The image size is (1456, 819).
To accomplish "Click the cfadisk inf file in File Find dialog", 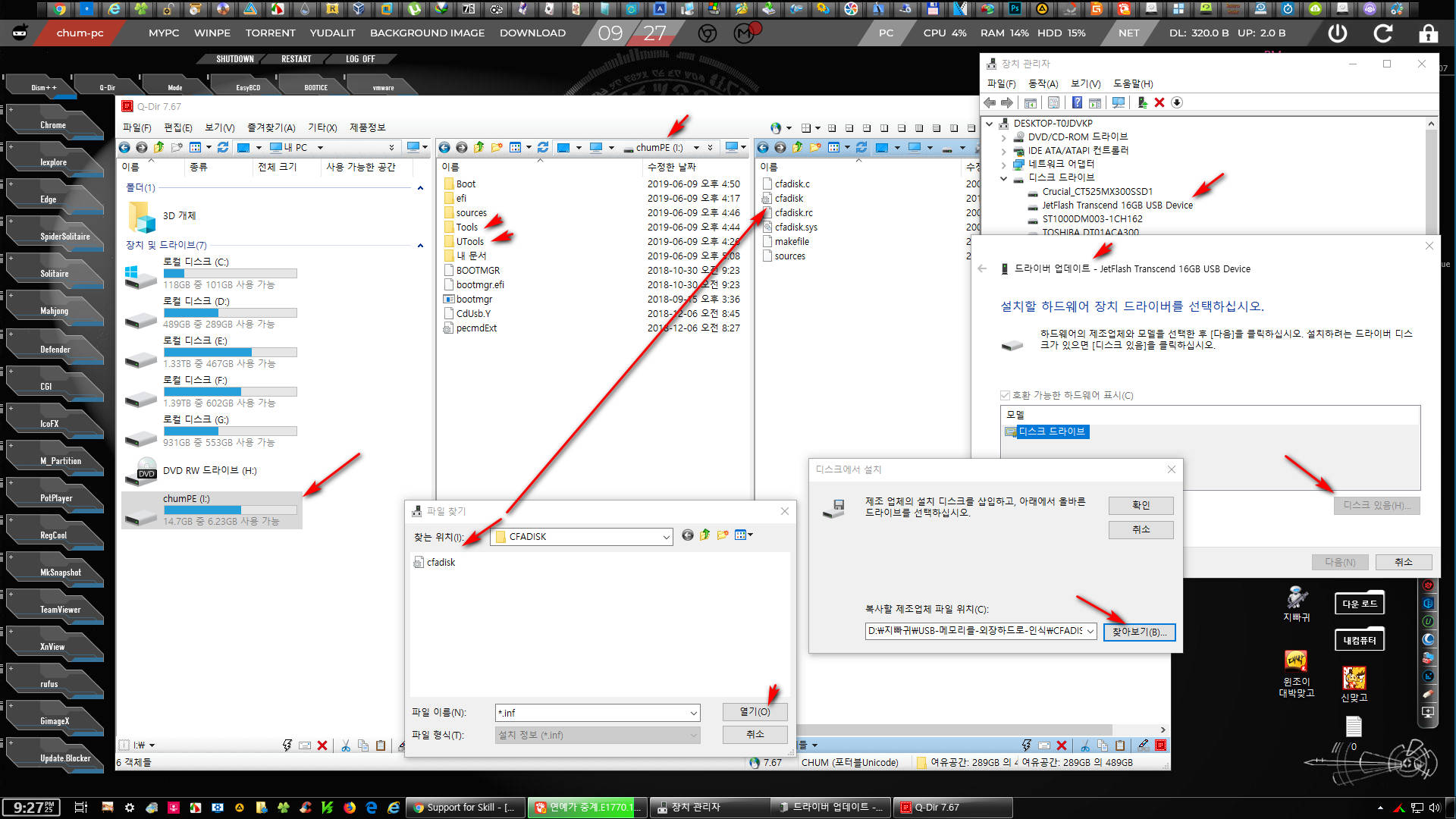I will 435,562.
